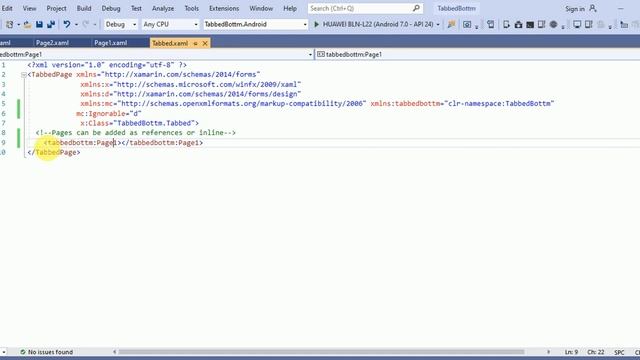Open the Debug menu

coord(111,8)
